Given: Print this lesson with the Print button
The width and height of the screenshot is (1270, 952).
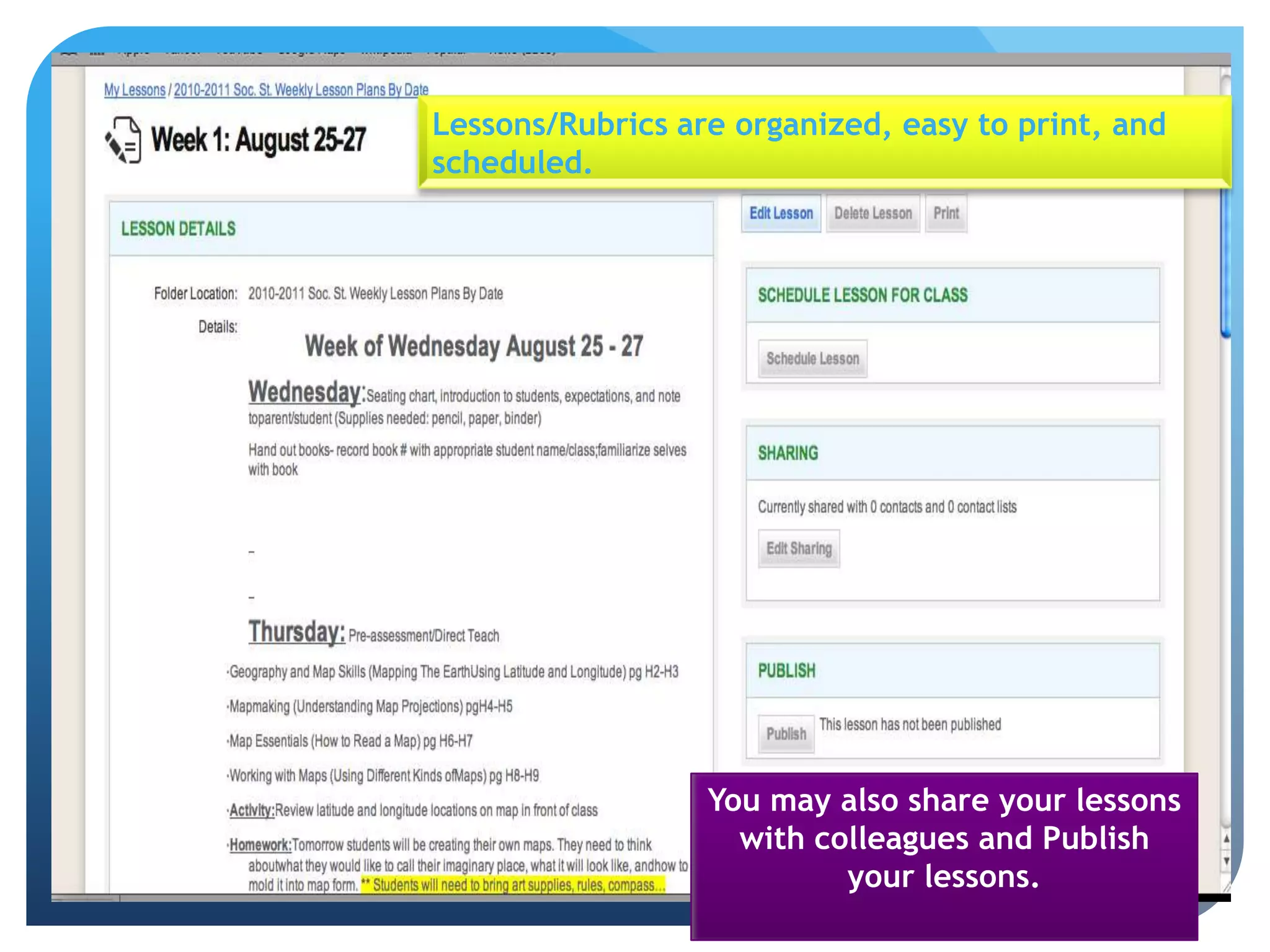Looking at the screenshot, I should (946, 213).
